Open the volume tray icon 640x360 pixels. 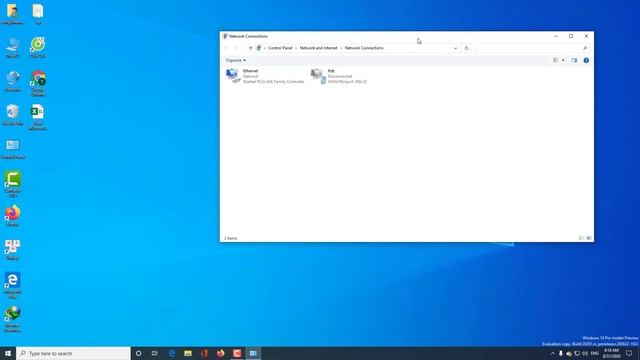pyautogui.click(x=585, y=353)
